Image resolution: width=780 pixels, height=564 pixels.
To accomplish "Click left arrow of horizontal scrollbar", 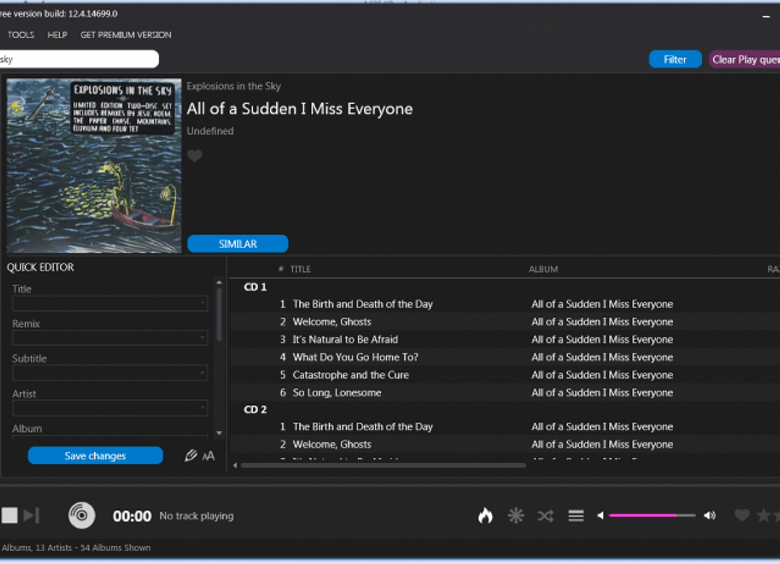I will tap(235, 466).
